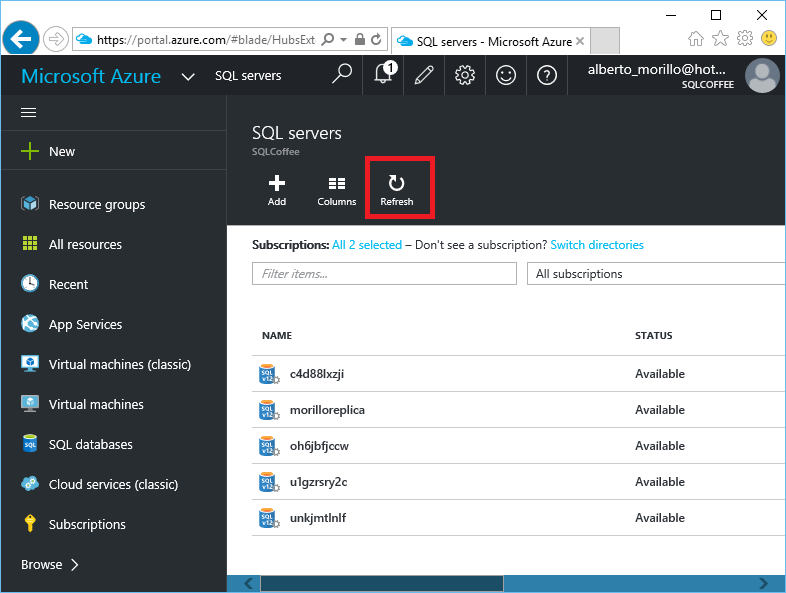Open the Azure help question mark

(x=547, y=75)
